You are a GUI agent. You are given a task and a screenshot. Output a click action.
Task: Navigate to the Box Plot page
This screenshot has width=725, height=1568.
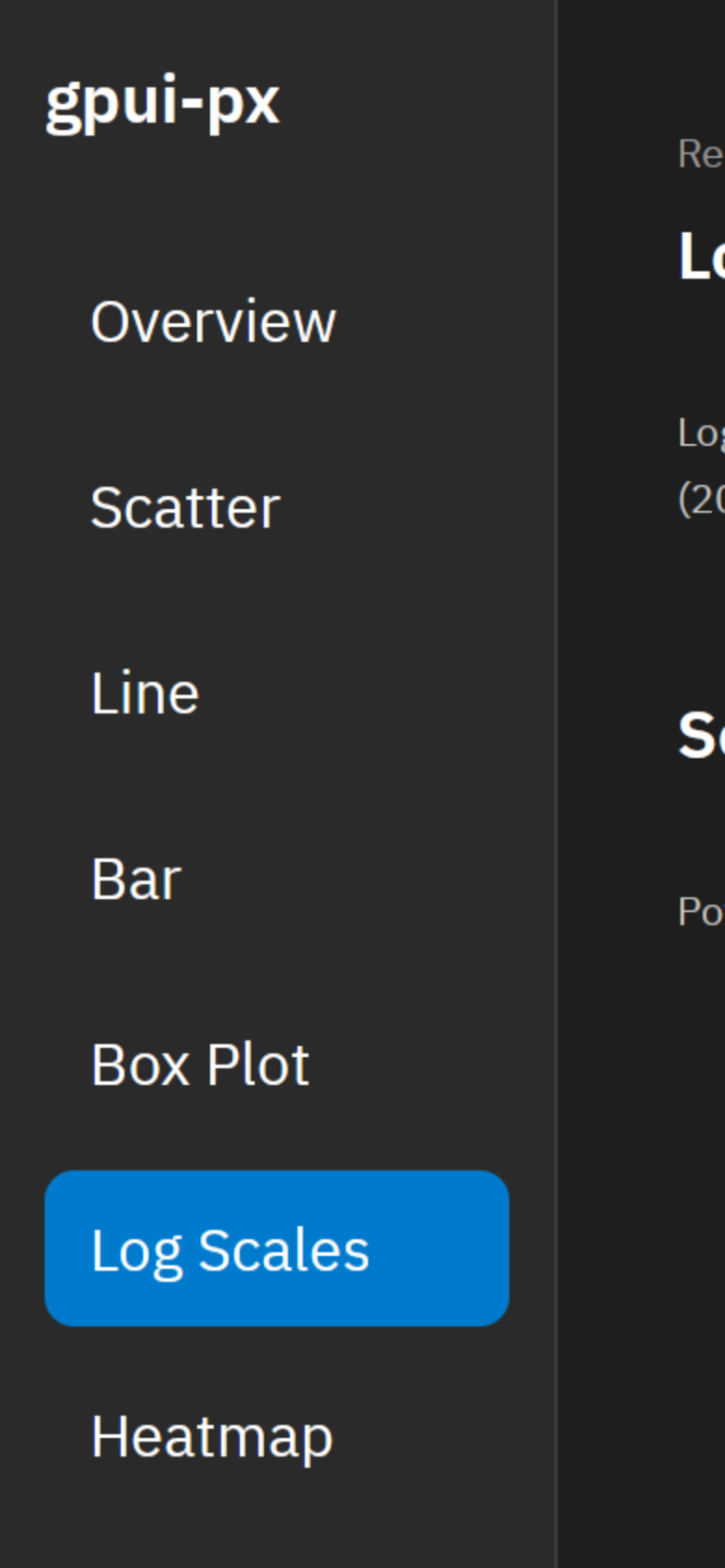[277, 1065]
